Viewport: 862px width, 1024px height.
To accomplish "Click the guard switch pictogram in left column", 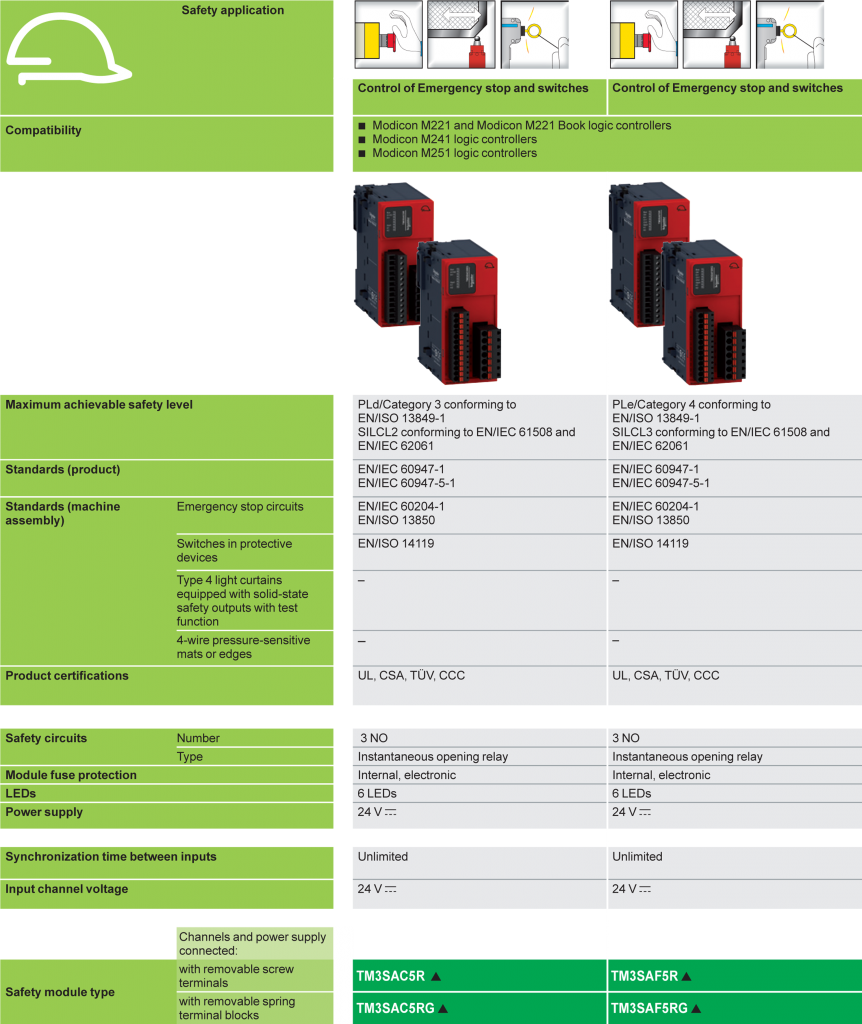I will coord(462,34).
